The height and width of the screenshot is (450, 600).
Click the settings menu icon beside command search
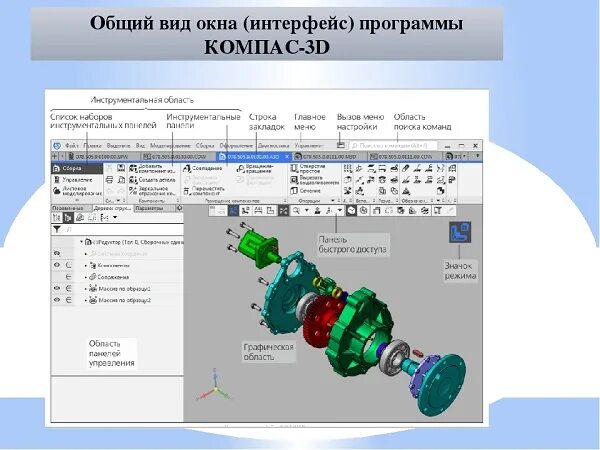(x=341, y=145)
